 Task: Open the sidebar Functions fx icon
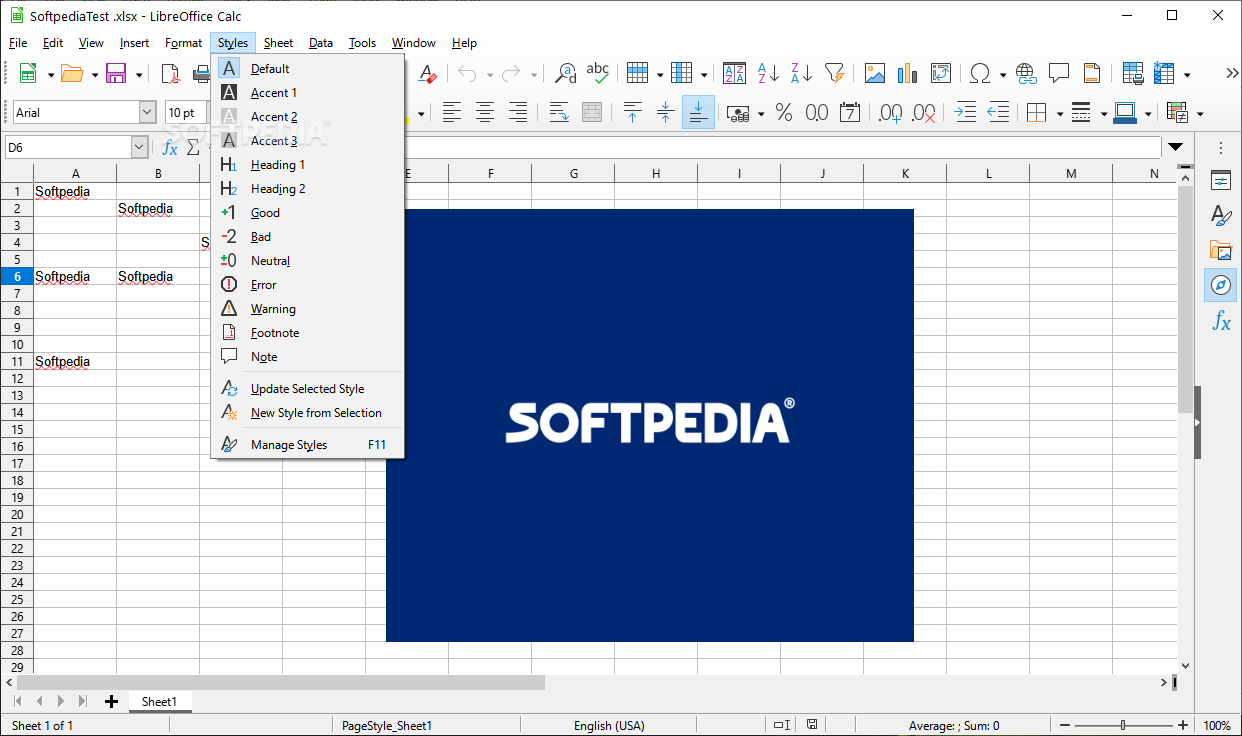coord(1221,321)
